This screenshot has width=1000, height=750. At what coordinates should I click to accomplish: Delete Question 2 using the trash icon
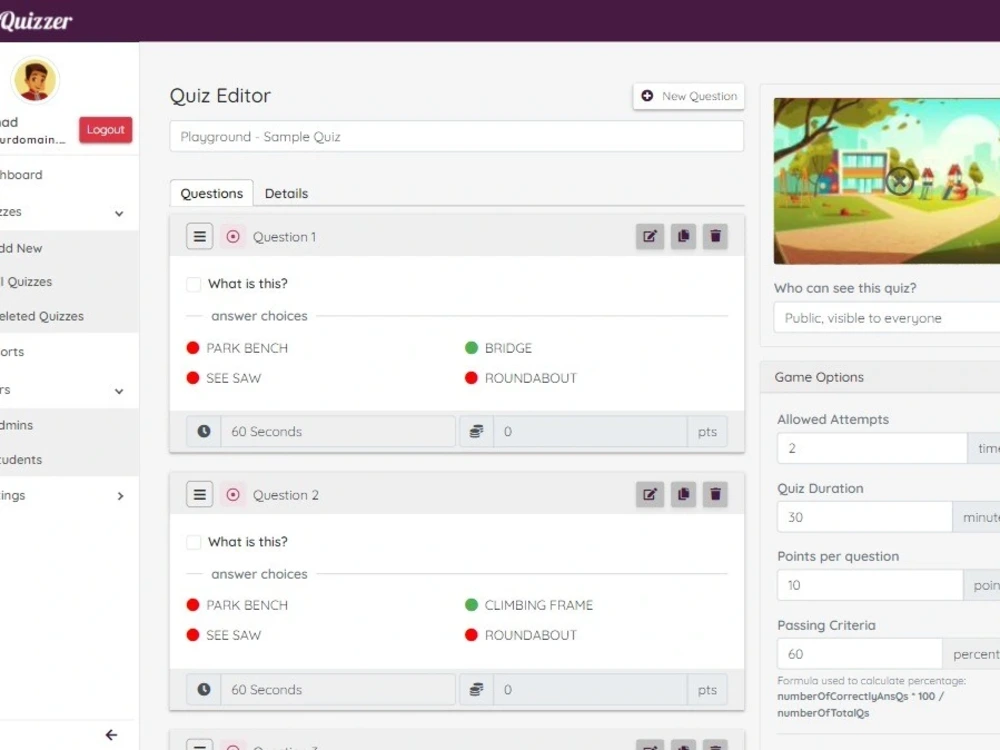715,494
